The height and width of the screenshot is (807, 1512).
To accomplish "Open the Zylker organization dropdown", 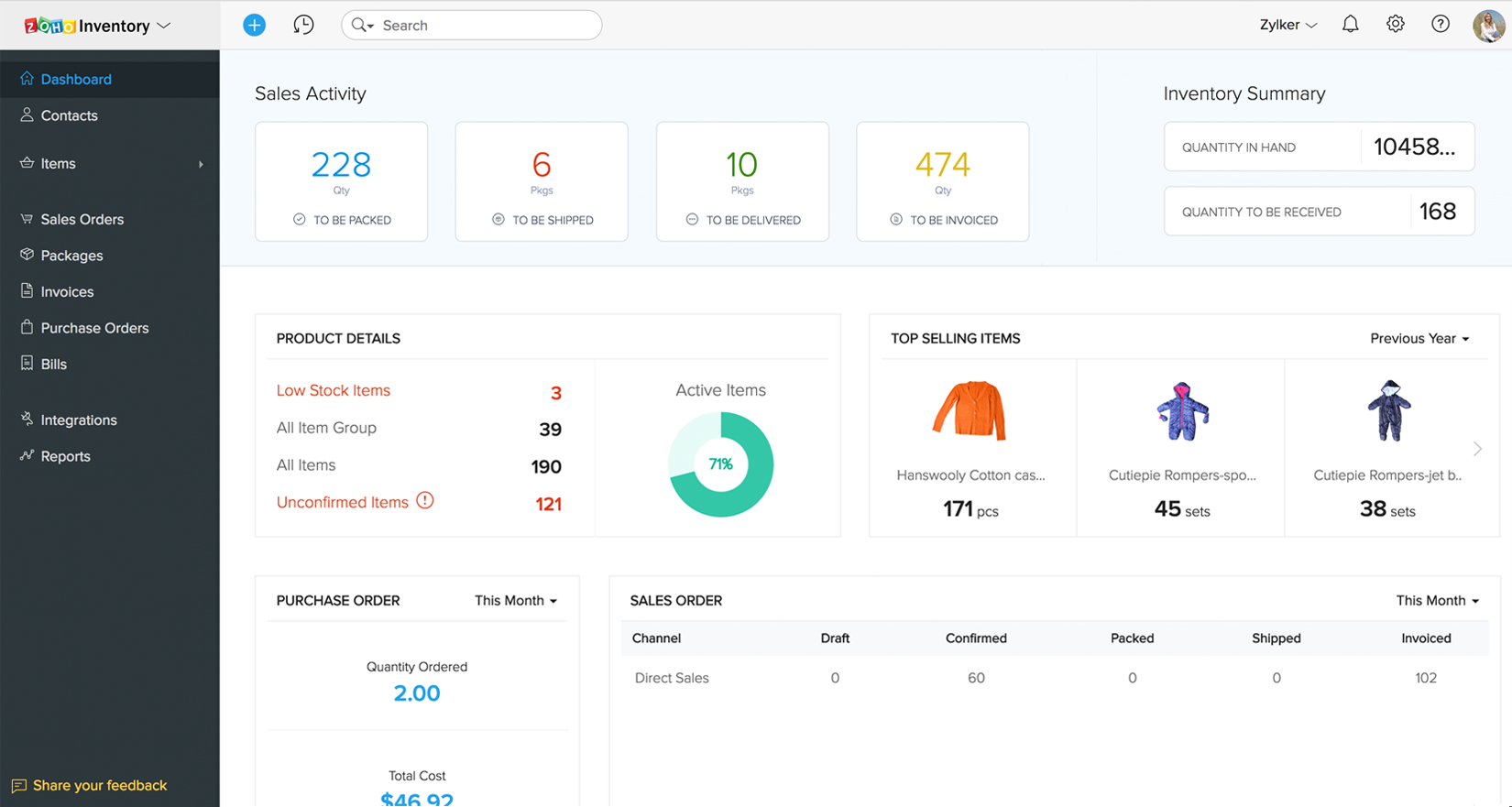I will tap(1287, 26).
